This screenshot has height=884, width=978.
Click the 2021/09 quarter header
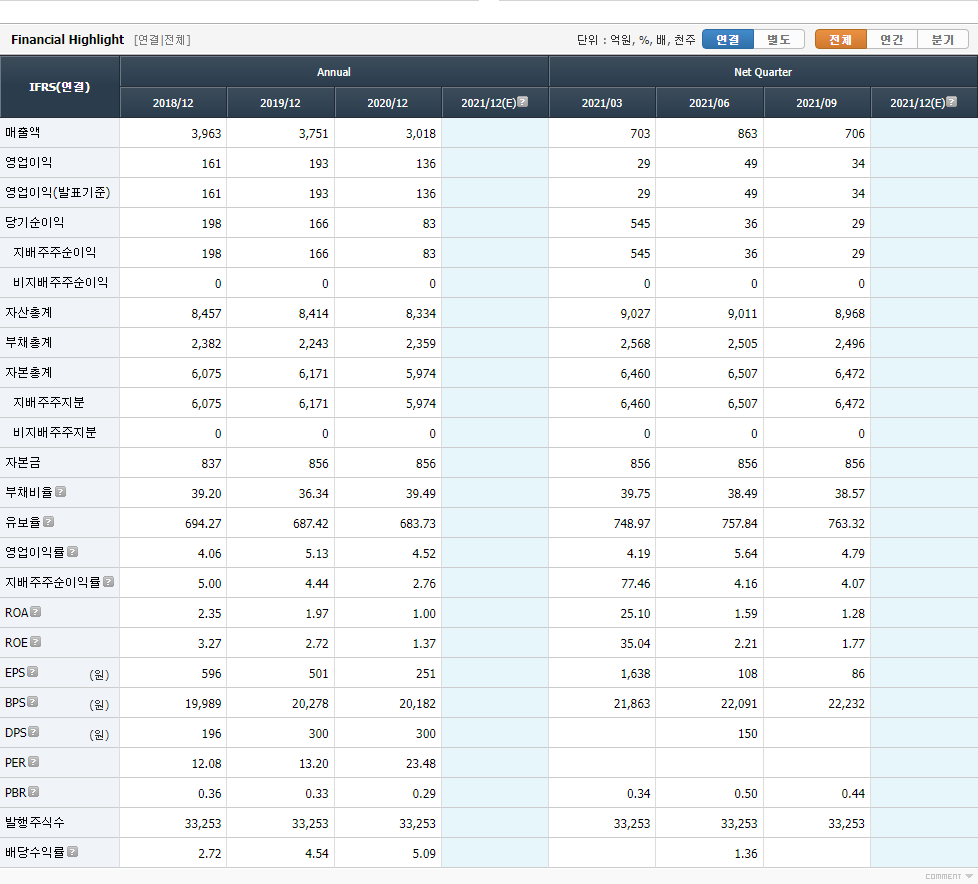[x=816, y=103]
